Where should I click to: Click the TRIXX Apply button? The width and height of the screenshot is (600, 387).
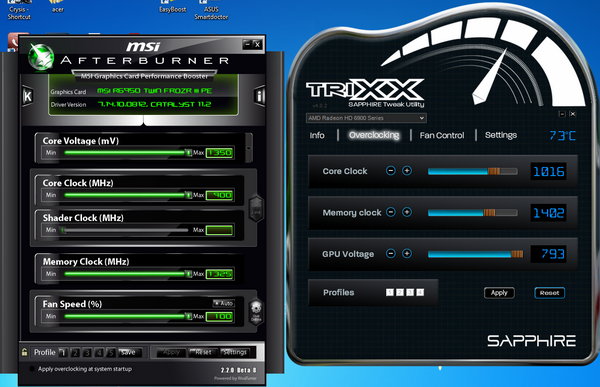click(x=499, y=293)
